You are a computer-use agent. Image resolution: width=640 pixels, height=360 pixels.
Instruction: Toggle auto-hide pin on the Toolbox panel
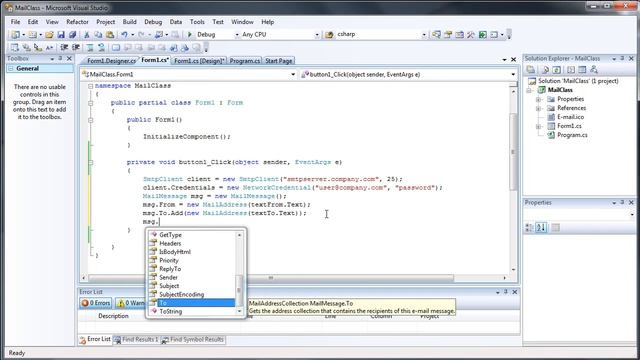click(x=60, y=59)
